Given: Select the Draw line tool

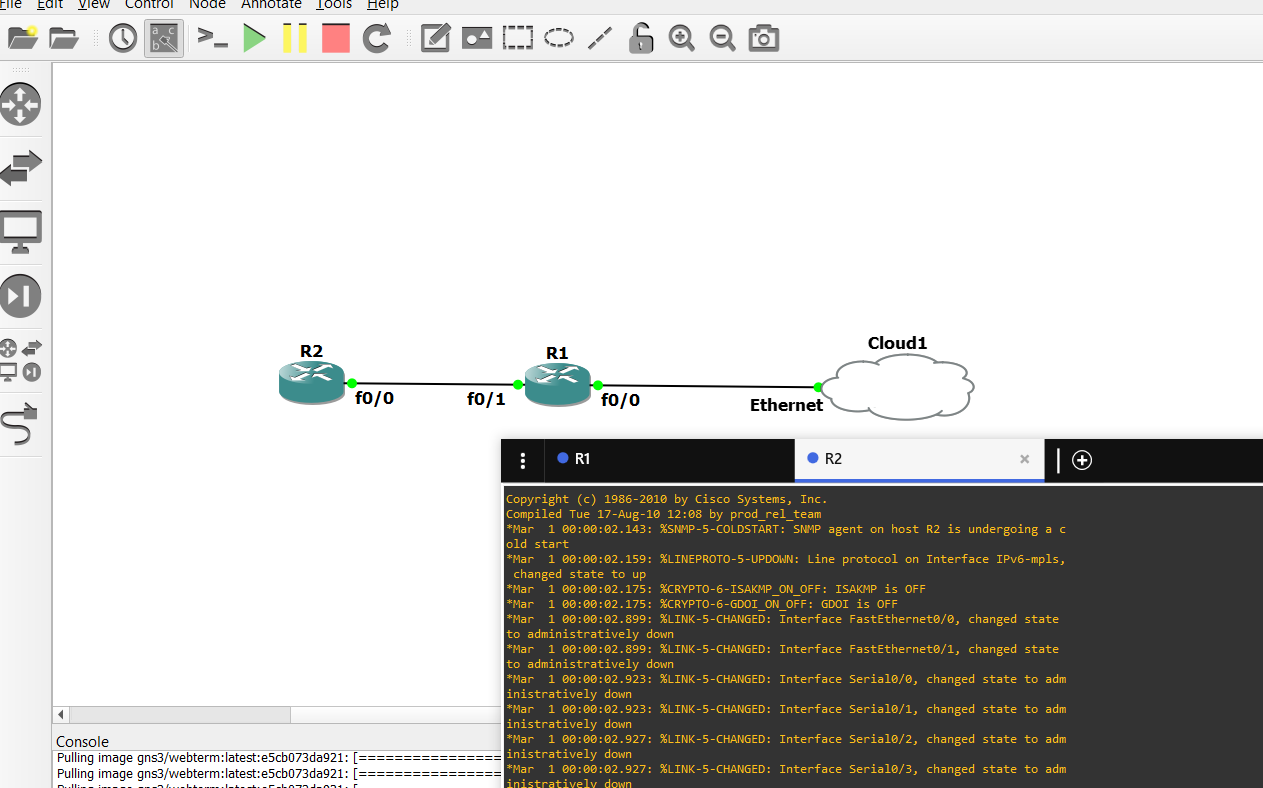Looking at the screenshot, I should click(599, 38).
